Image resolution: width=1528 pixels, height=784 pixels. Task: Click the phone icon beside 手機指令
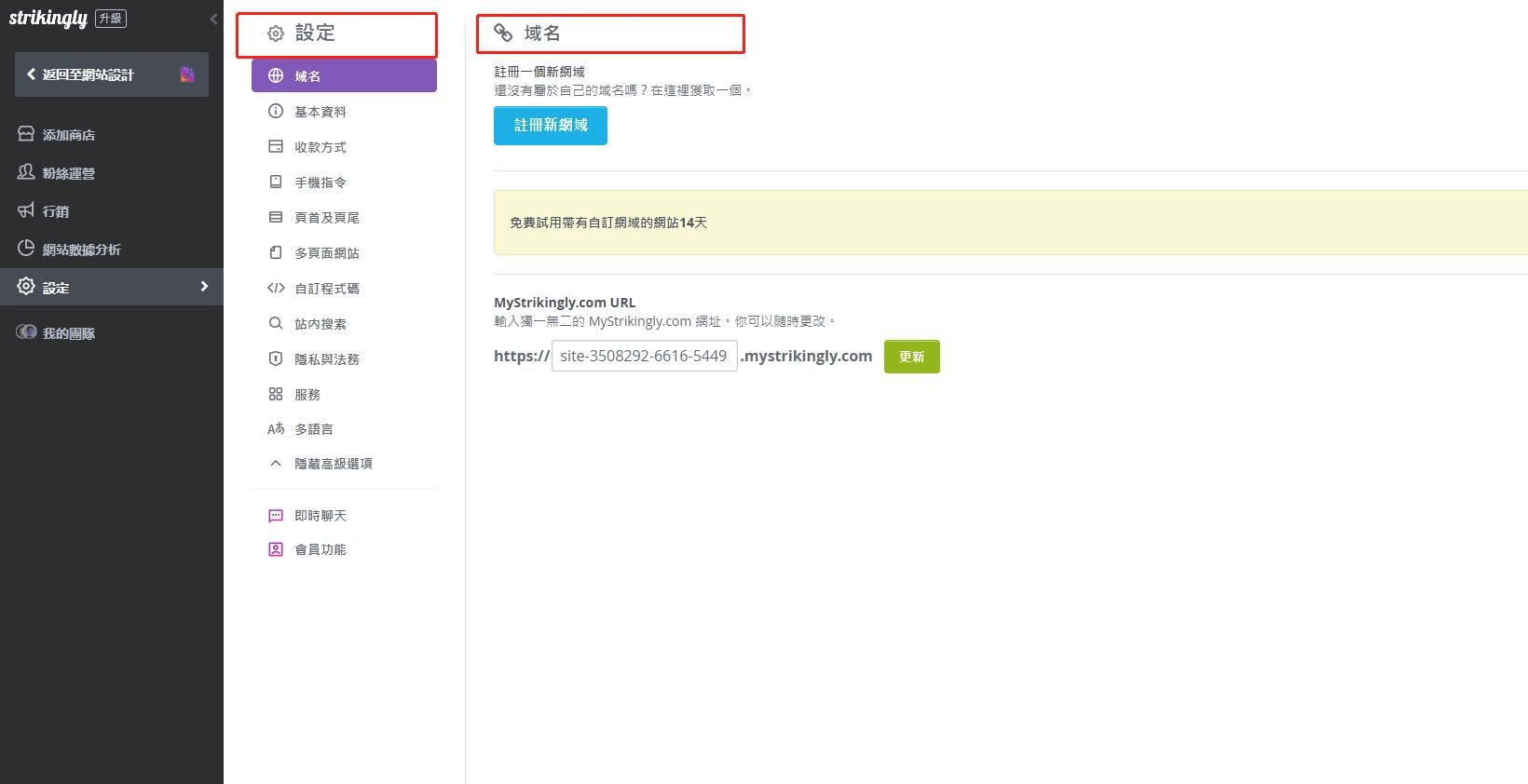point(276,182)
